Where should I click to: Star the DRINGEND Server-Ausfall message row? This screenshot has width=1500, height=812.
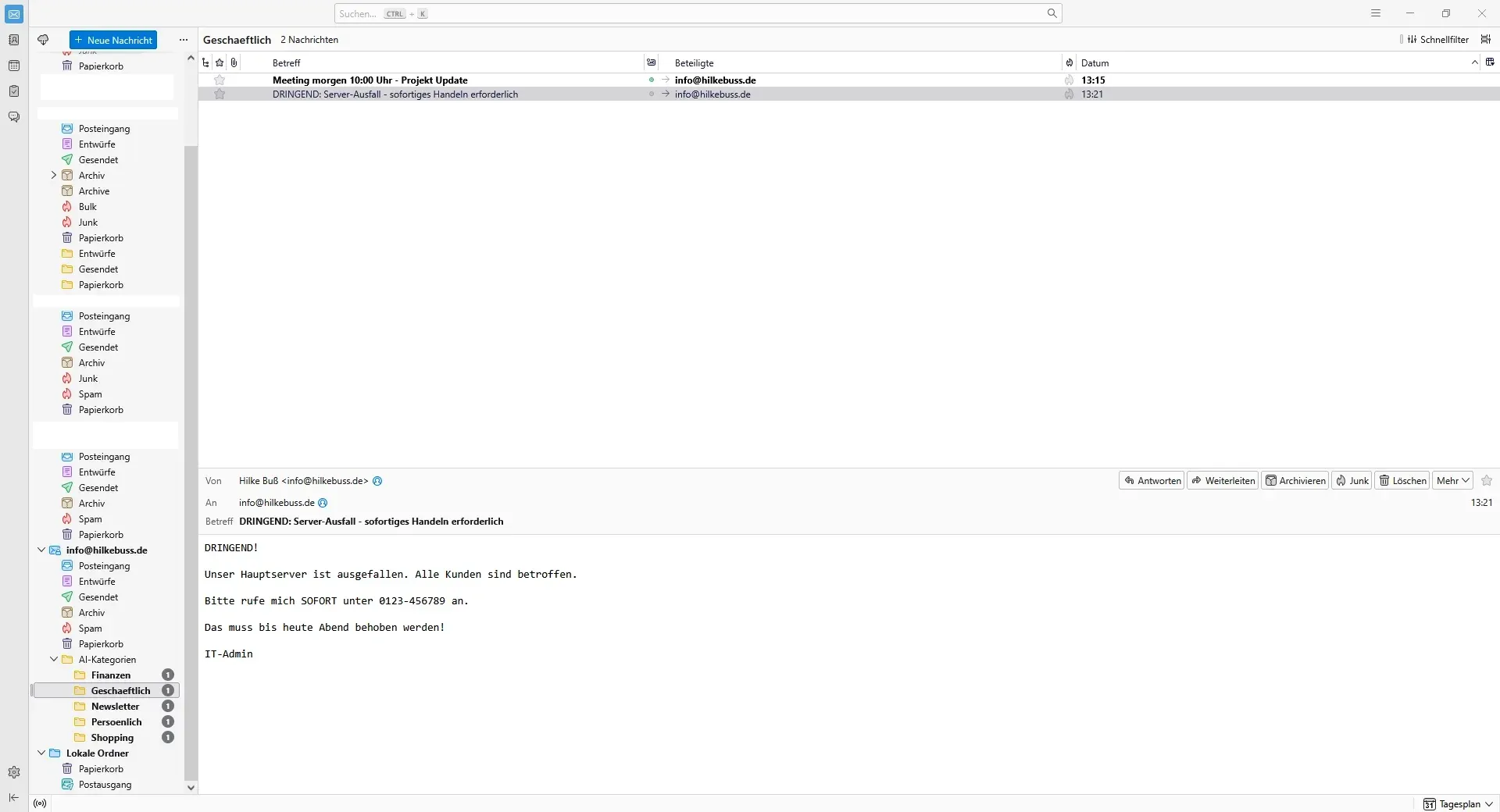pos(220,94)
